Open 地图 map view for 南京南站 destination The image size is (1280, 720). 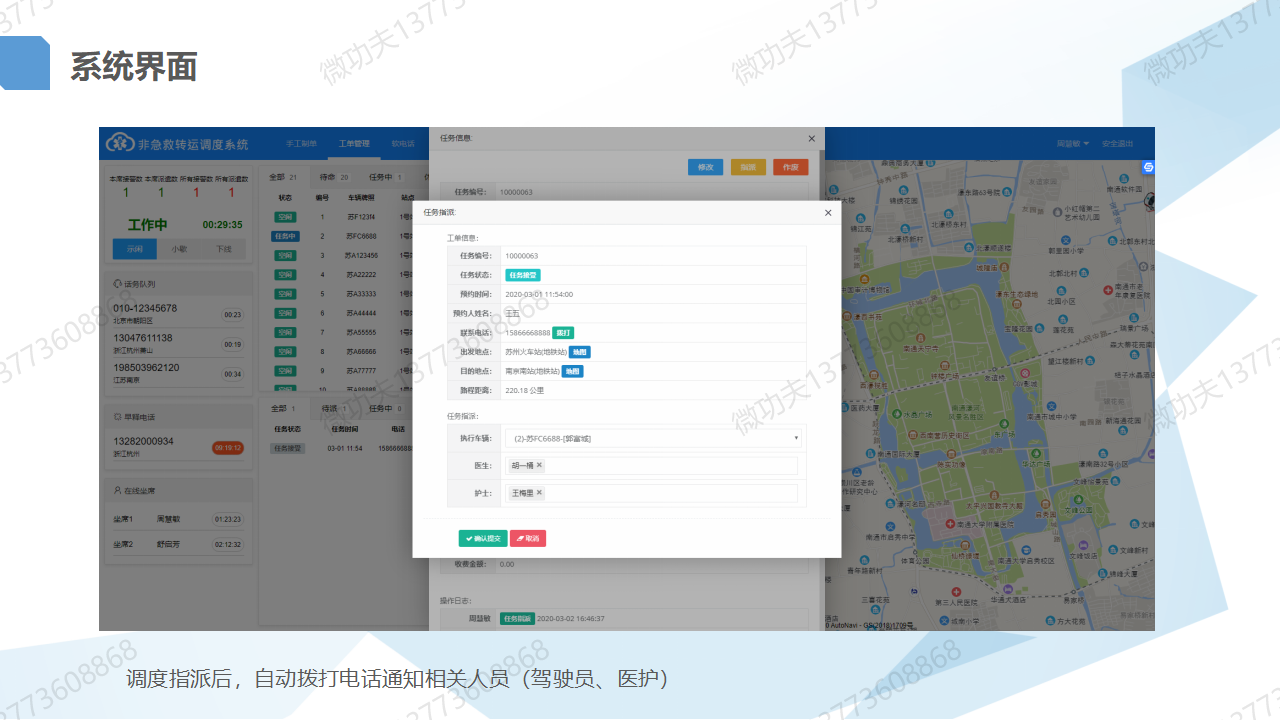click(x=573, y=371)
